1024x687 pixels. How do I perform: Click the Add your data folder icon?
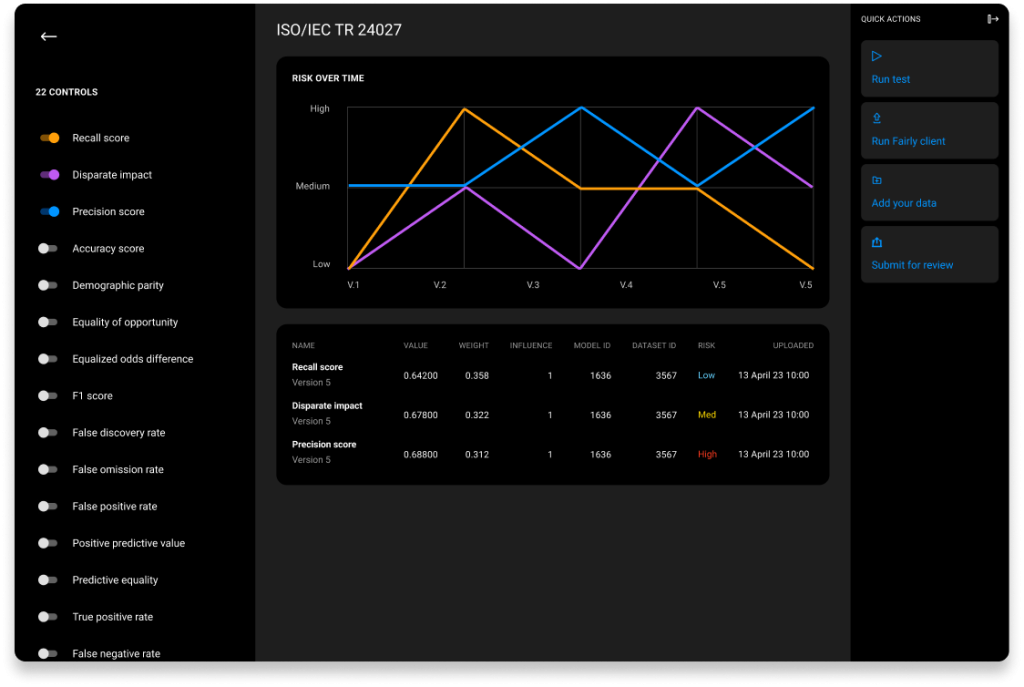click(876, 180)
